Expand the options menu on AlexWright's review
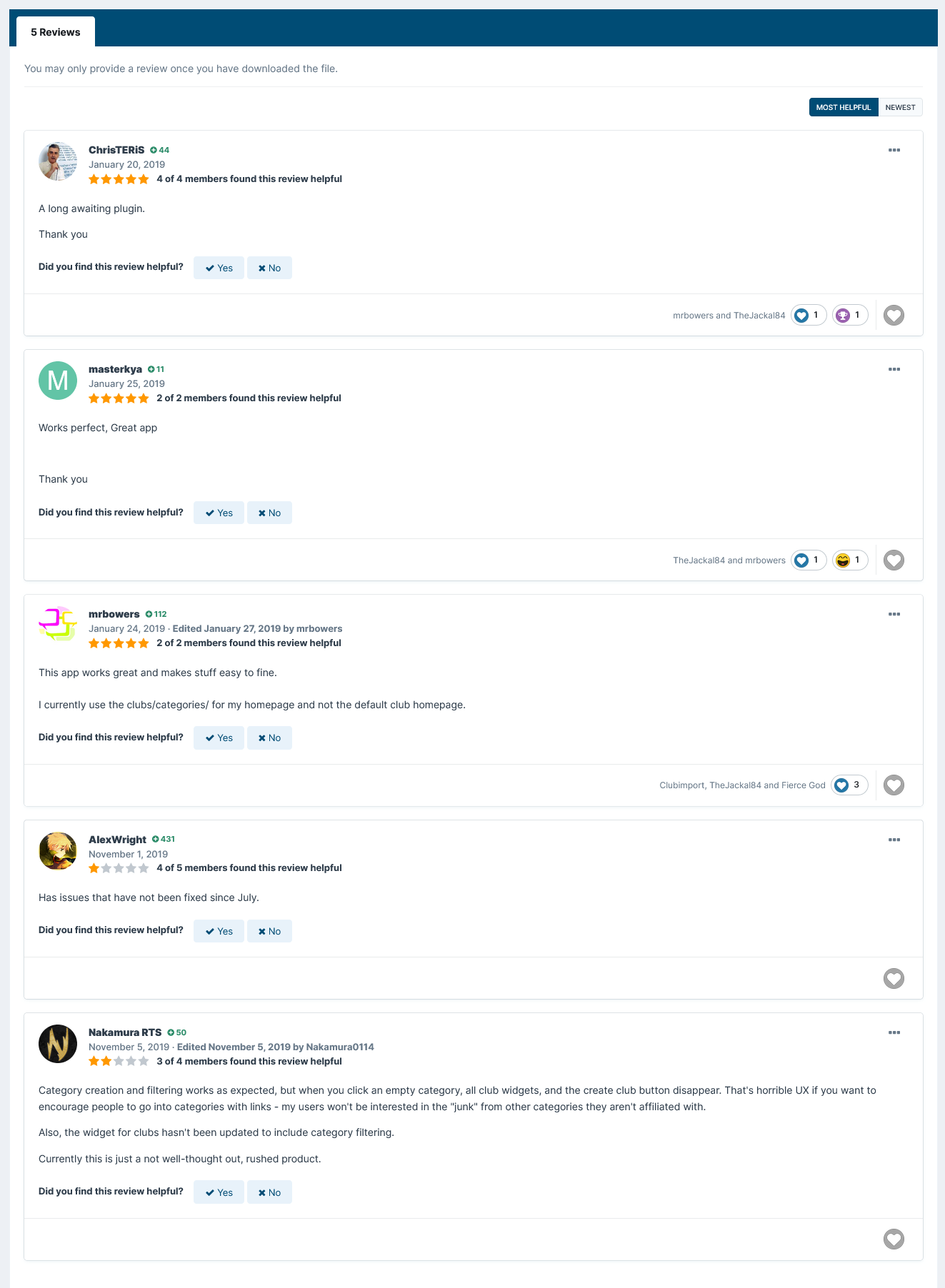Screen dimensions: 945x1288 (x=894, y=840)
